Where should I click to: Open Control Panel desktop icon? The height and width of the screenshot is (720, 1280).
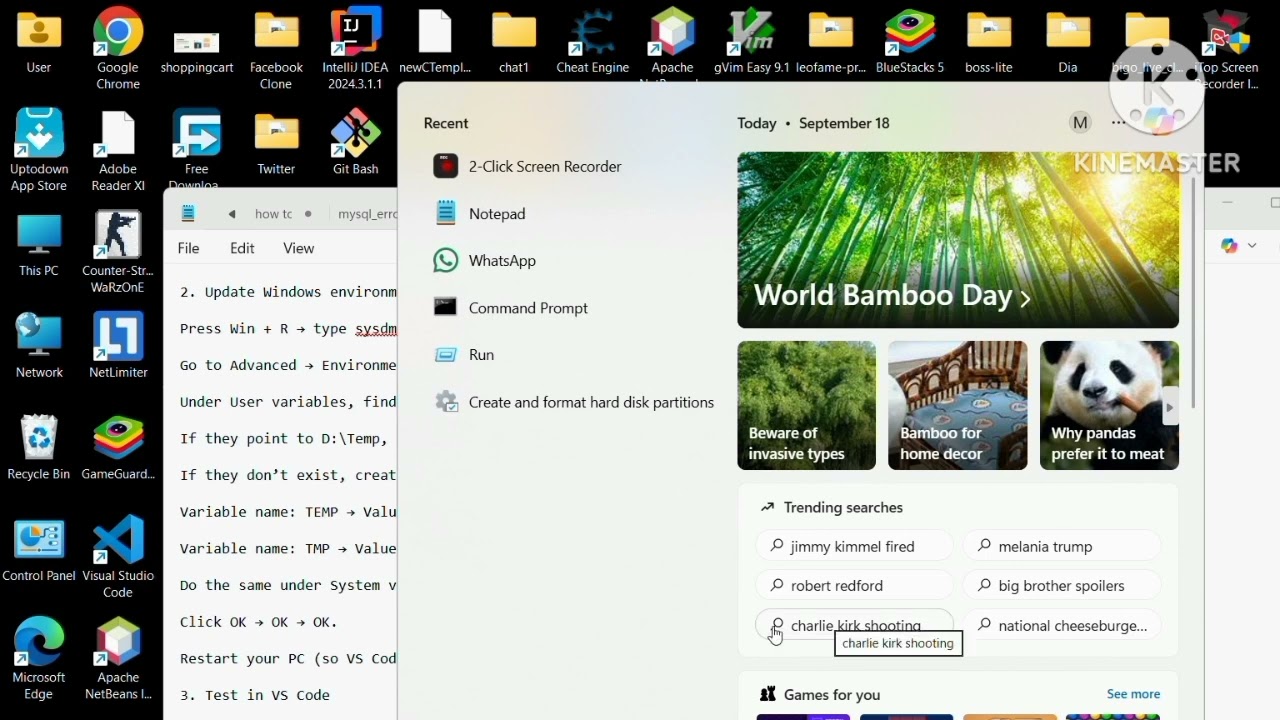click(x=39, y=550)
